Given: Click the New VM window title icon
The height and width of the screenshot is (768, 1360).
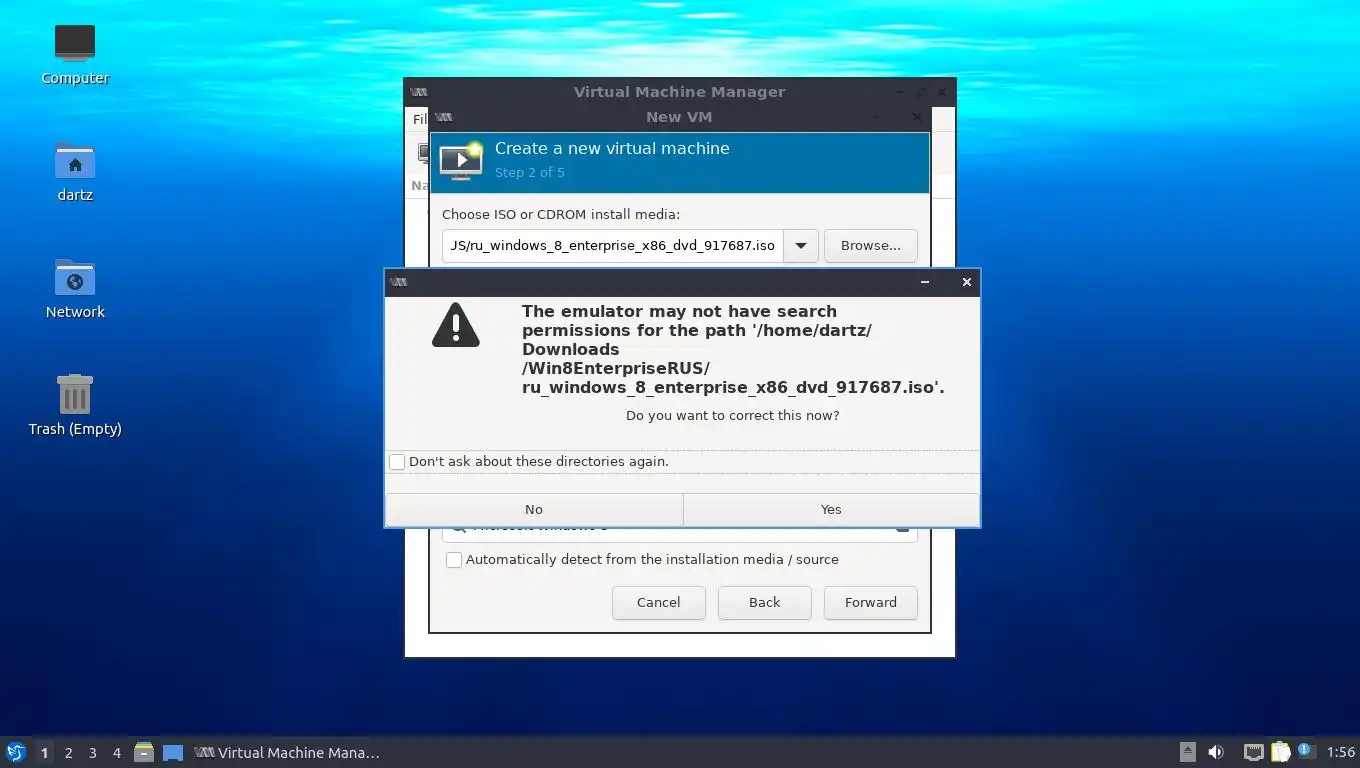Looking at the screenshot, I should (444, 117).
